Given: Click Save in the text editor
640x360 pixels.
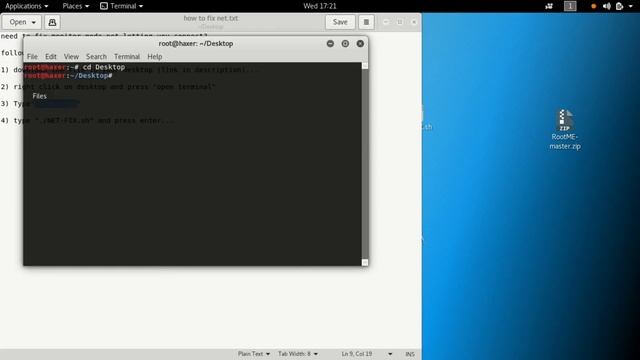Looking at the screenshot, I should (x=340, y=22).
